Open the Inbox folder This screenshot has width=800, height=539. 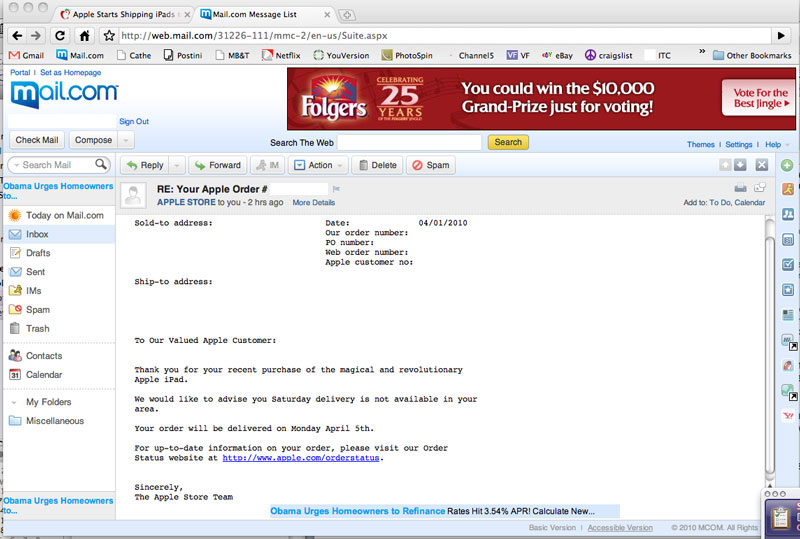(x=59, y=234)
